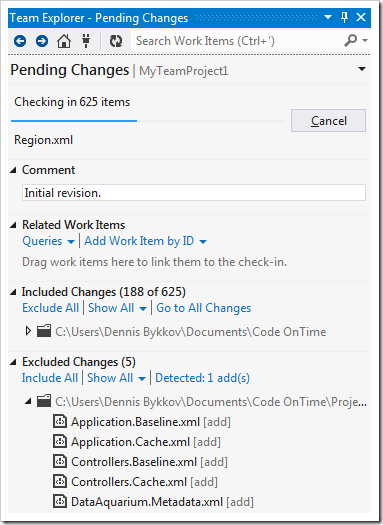Image resolution: width=383 pixels, height=525 pixels.
Task: Collapse the Related Work Items section
Action: point(13,225)
